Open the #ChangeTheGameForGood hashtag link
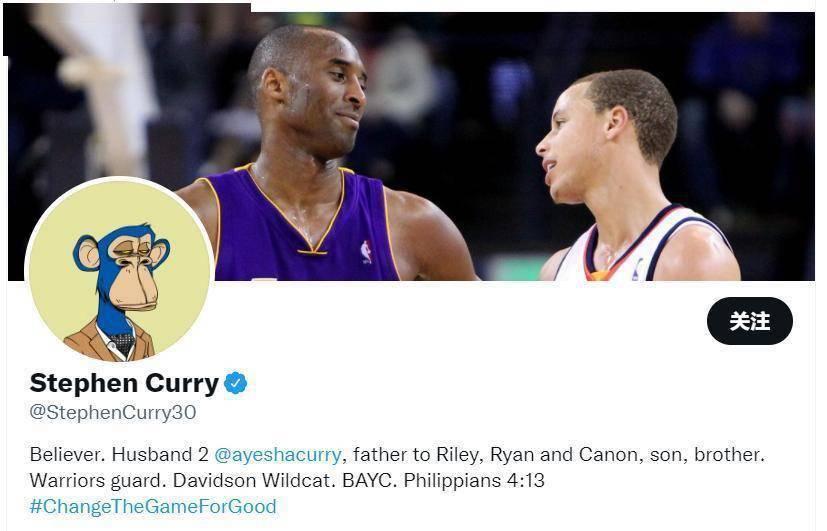The image size is (827, 531). click(153, 506)
